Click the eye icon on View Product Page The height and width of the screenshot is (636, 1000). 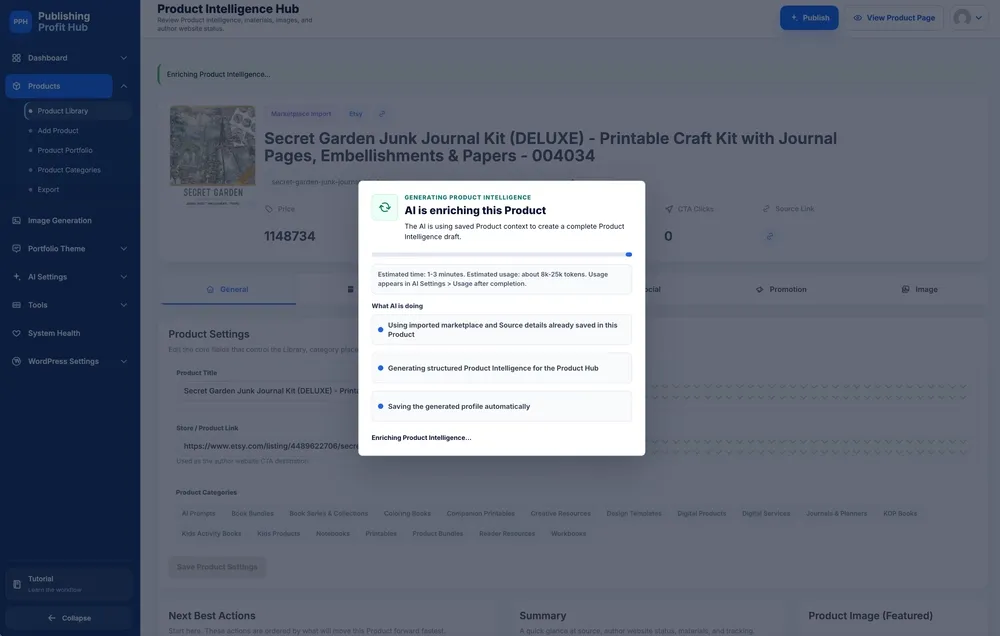pos(858,18)
